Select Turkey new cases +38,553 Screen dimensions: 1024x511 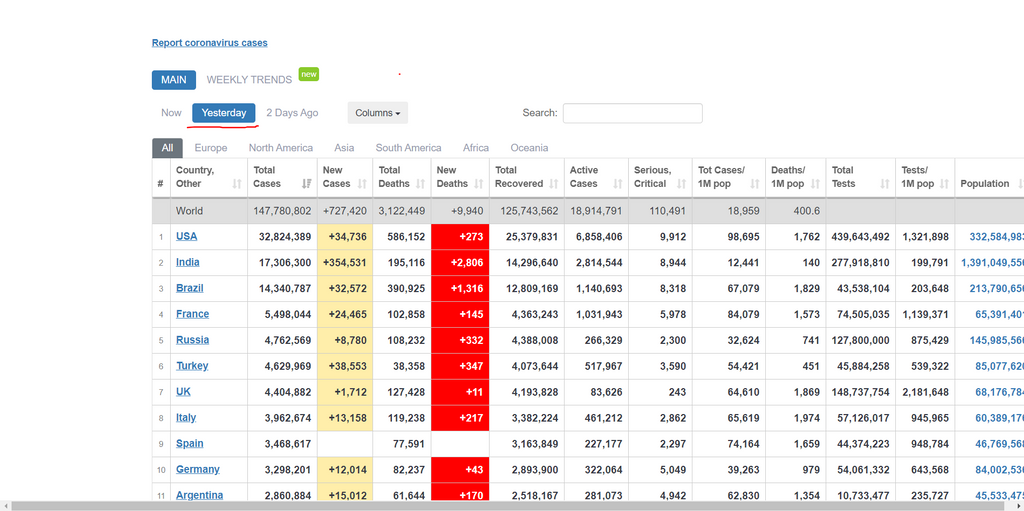click(x=345, y=366)
